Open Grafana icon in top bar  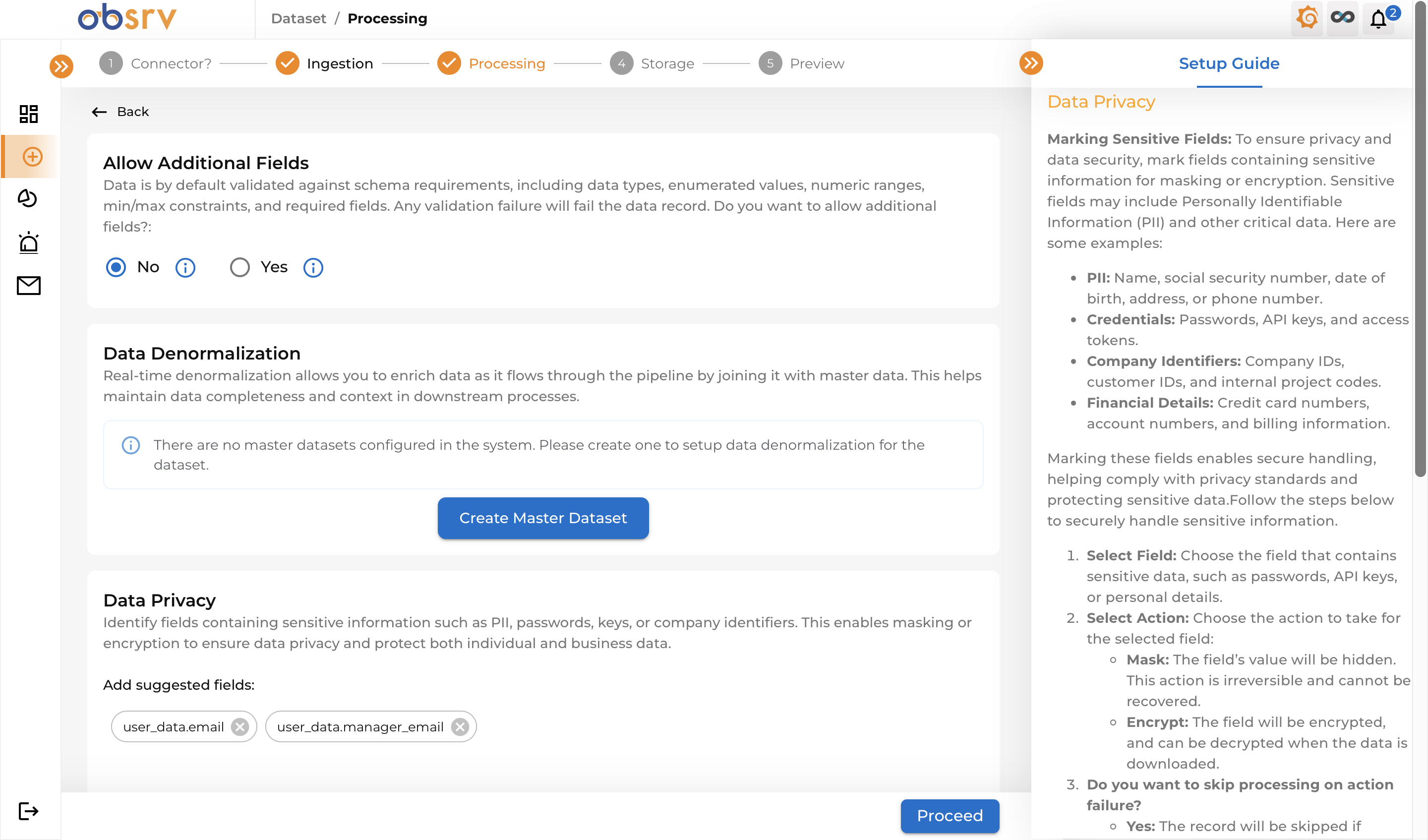[x=1307, y=18]
